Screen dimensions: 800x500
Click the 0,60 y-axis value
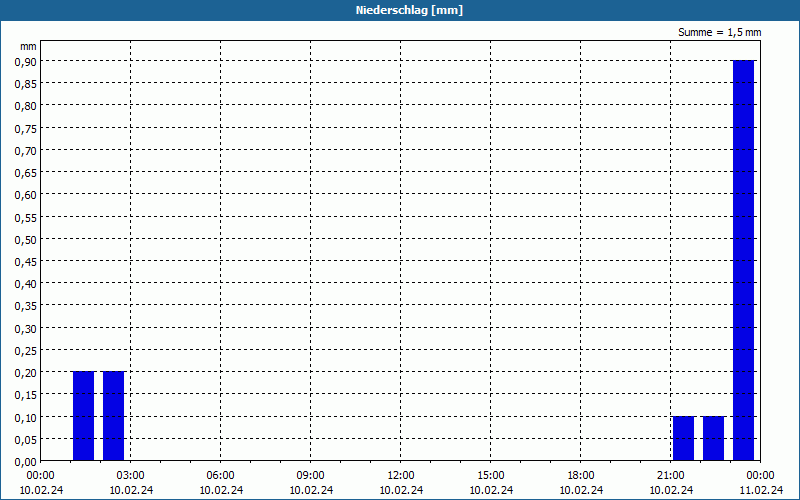click(26, 195)
